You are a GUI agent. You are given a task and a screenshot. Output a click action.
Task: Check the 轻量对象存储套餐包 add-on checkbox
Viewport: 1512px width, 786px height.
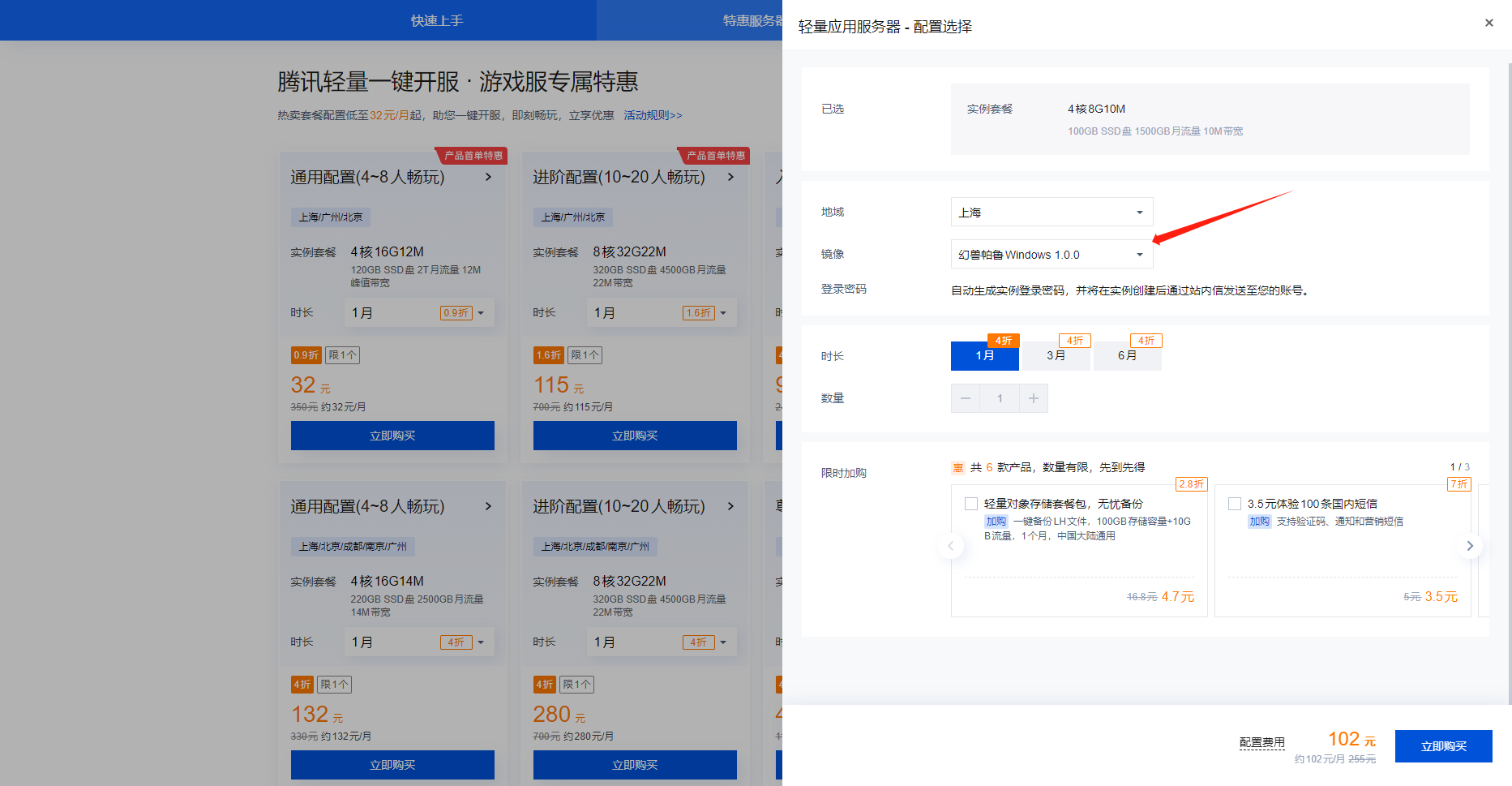point(971,504)
